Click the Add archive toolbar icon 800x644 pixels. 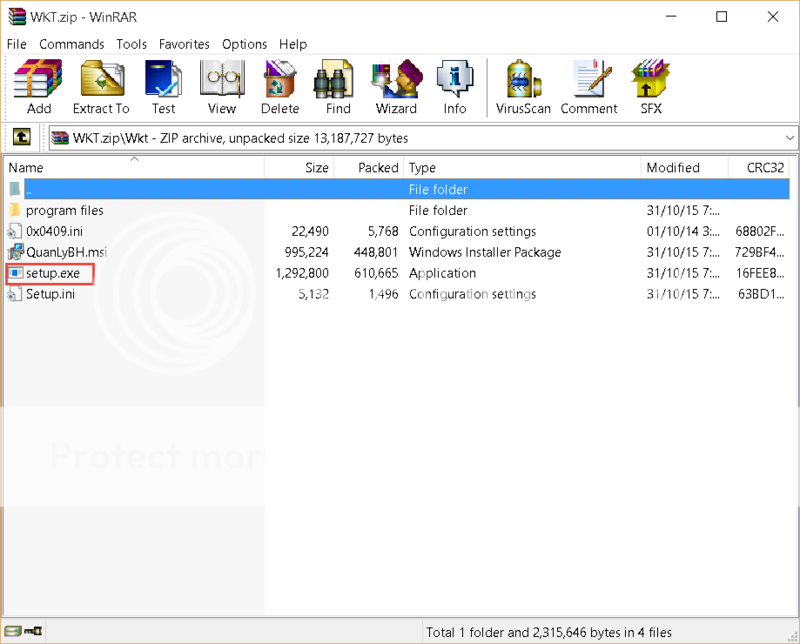[x=39, y=87]
